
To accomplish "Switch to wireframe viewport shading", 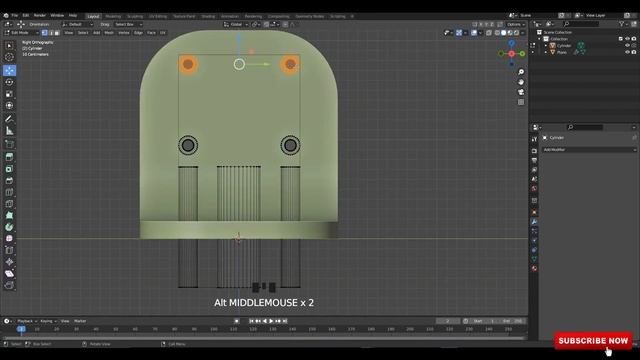I will 497,33.
